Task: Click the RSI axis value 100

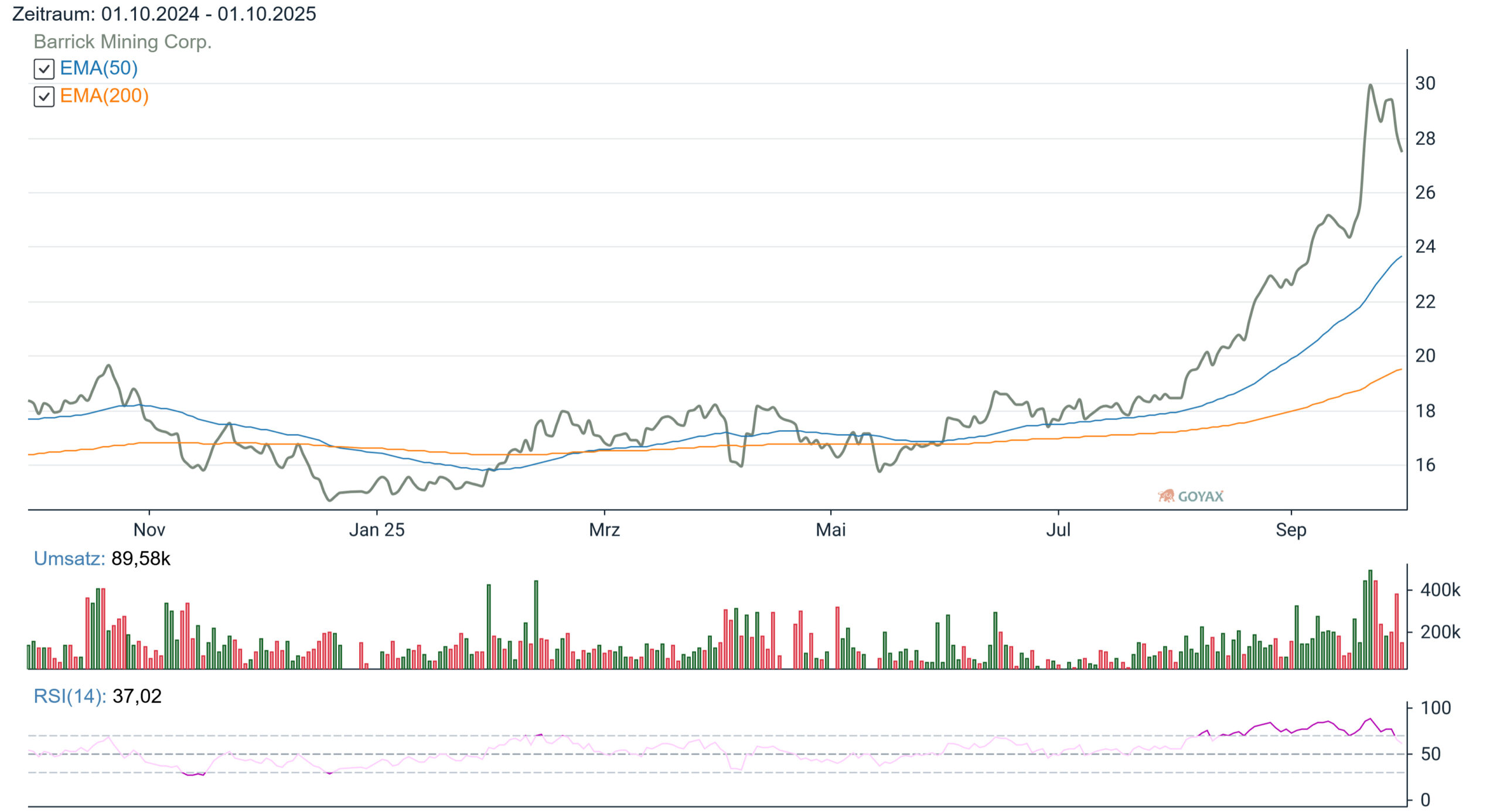Action: point(1436,708)
